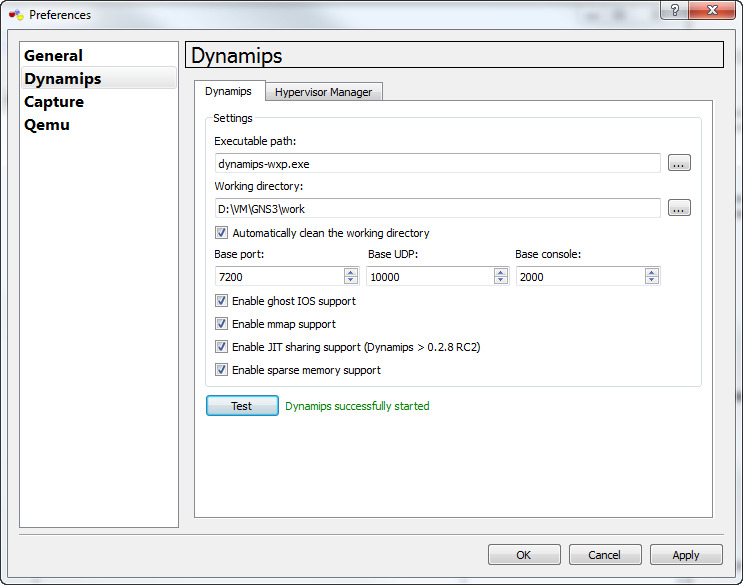
Task: Browse for working directory folder
Action: coord(679,208)
